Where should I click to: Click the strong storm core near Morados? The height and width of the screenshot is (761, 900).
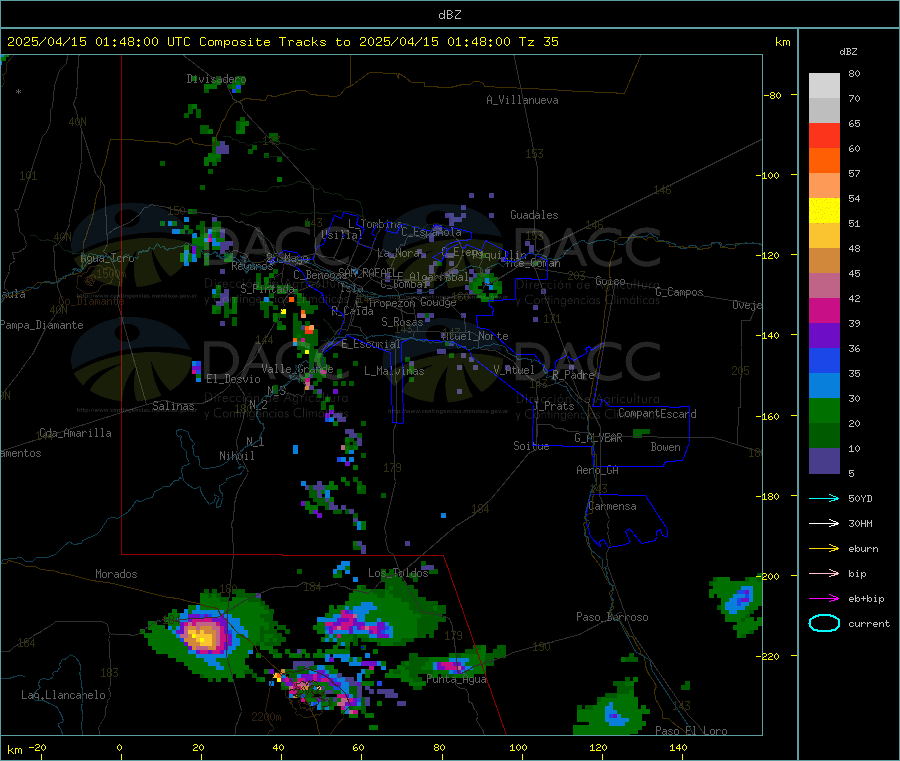[203, 636]
